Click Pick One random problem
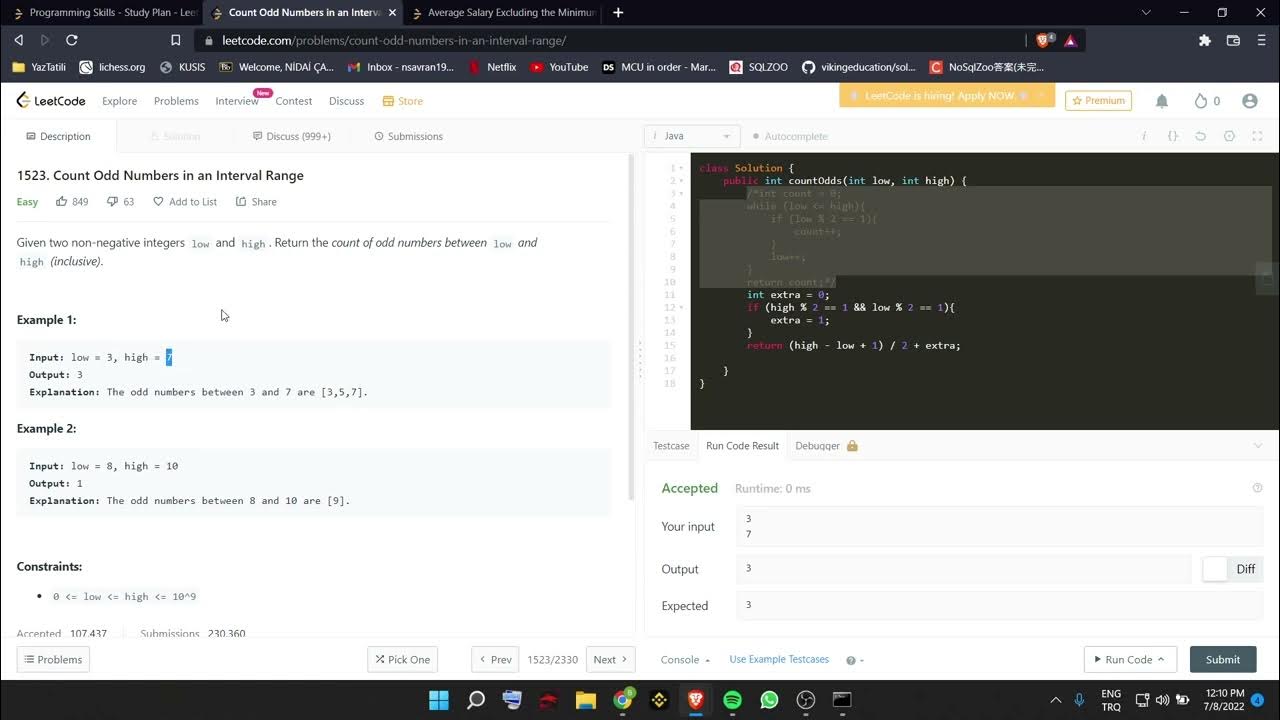Screen dimensions: 1280x720 pos(403,660)
